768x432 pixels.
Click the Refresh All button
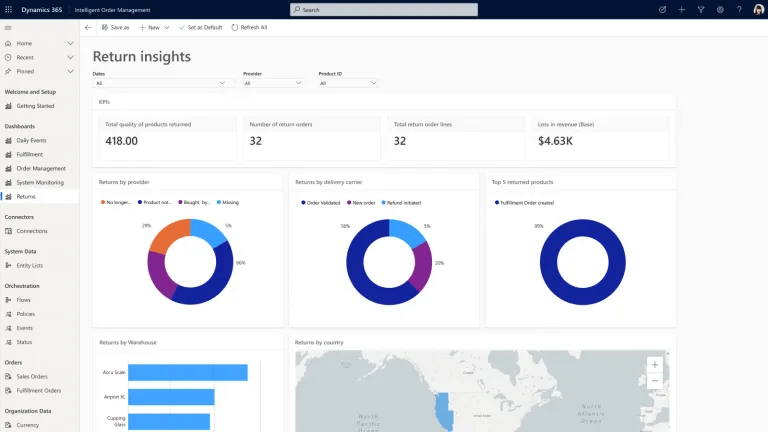coord(250,27)
